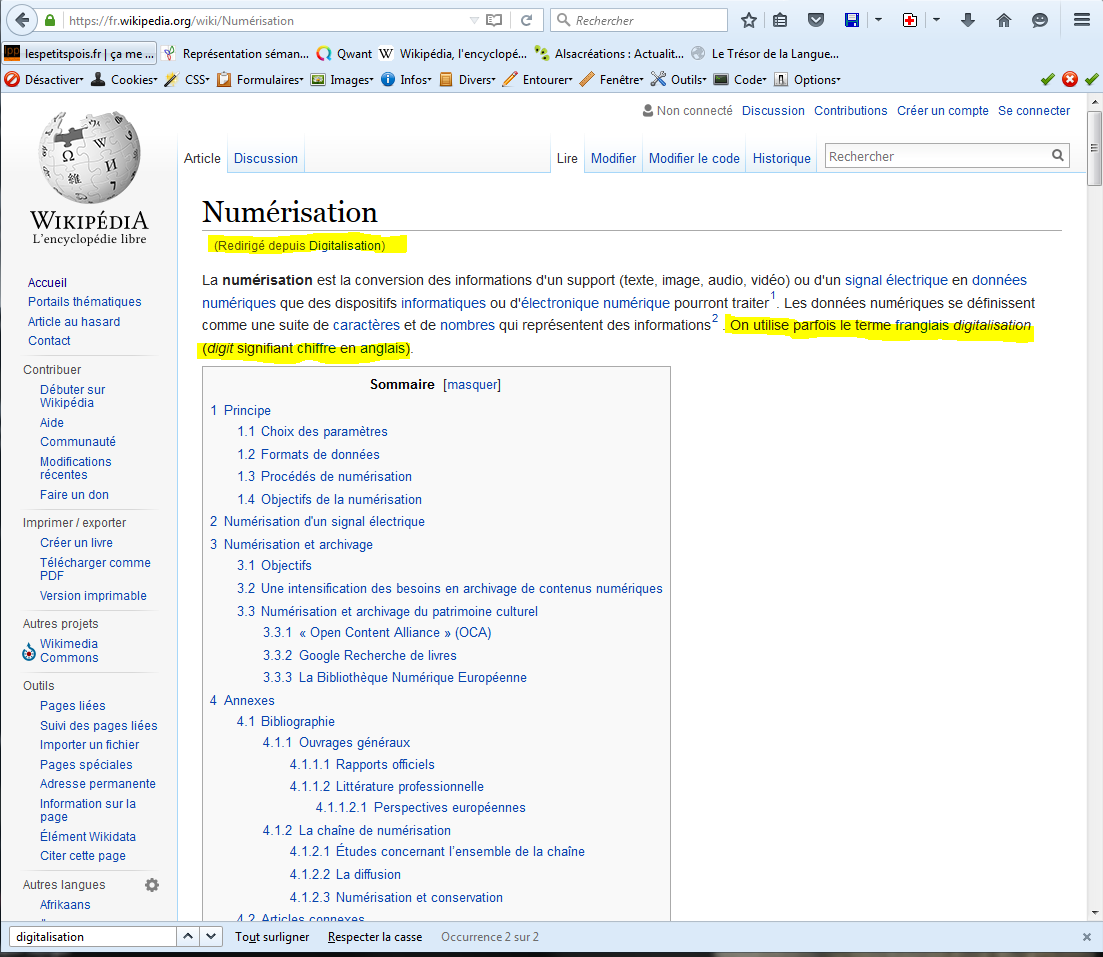Viewport: 1103px width, 957px height.
Task: Click the bookmark star icon
Action: click(749, 20)
